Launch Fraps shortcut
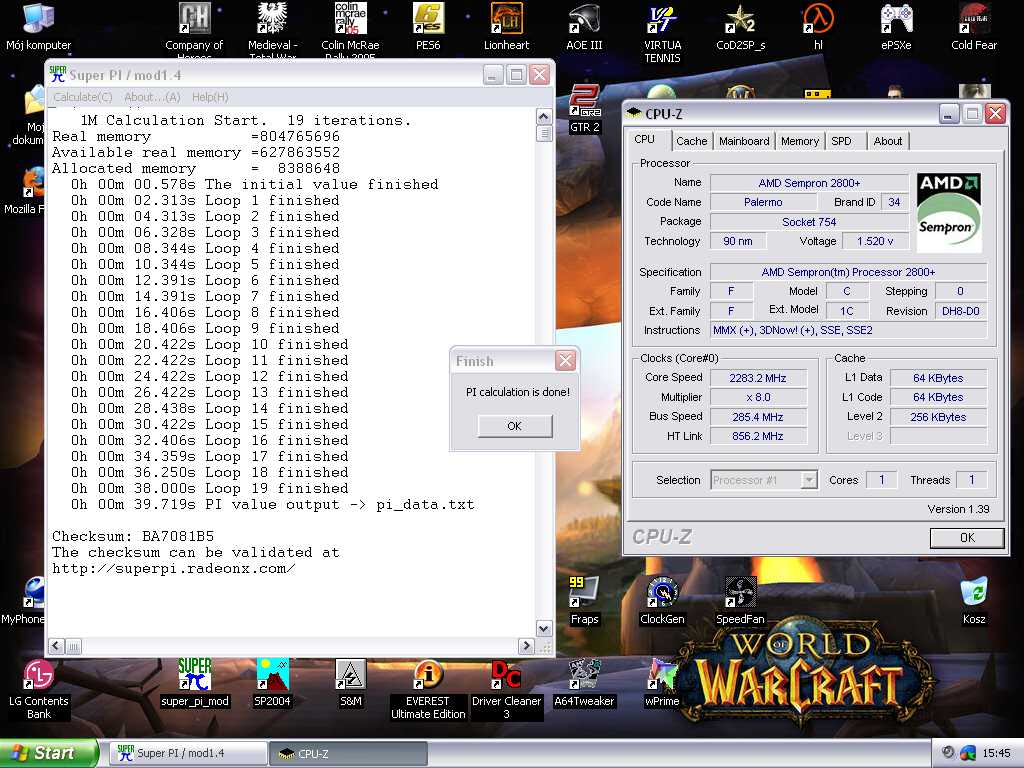This screenshot has height=768, width=1024. pyautogui.click(x=584, y=601)
